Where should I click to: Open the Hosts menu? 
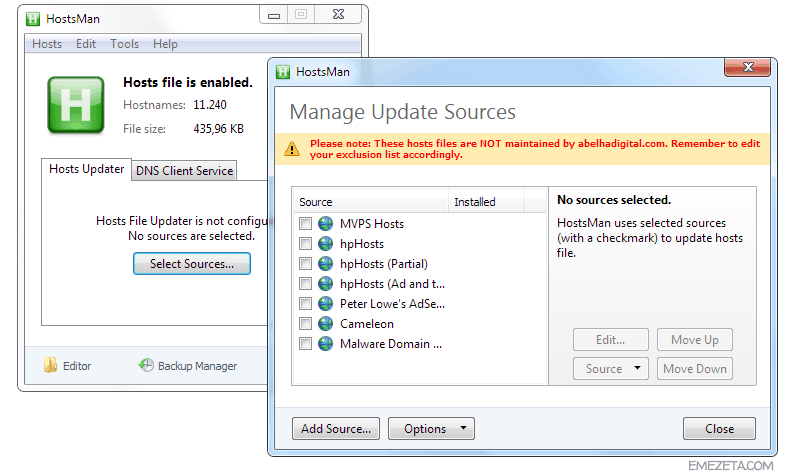(47, 44)
